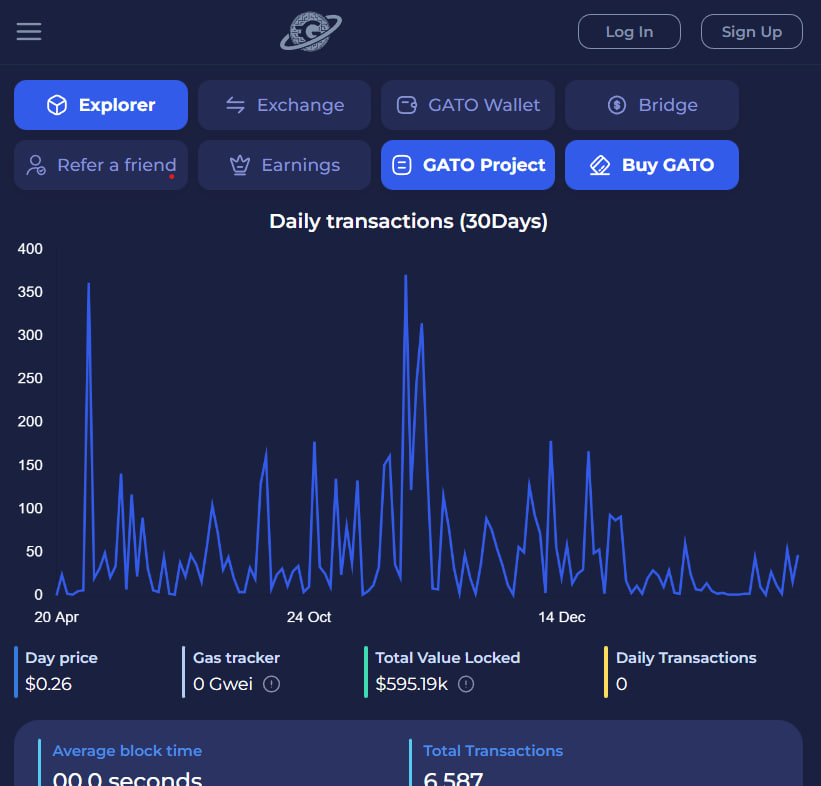The height and width of the screenshot is (786, 821).
Task: Click the 20 Apr axis label
Action: [56, 617]
